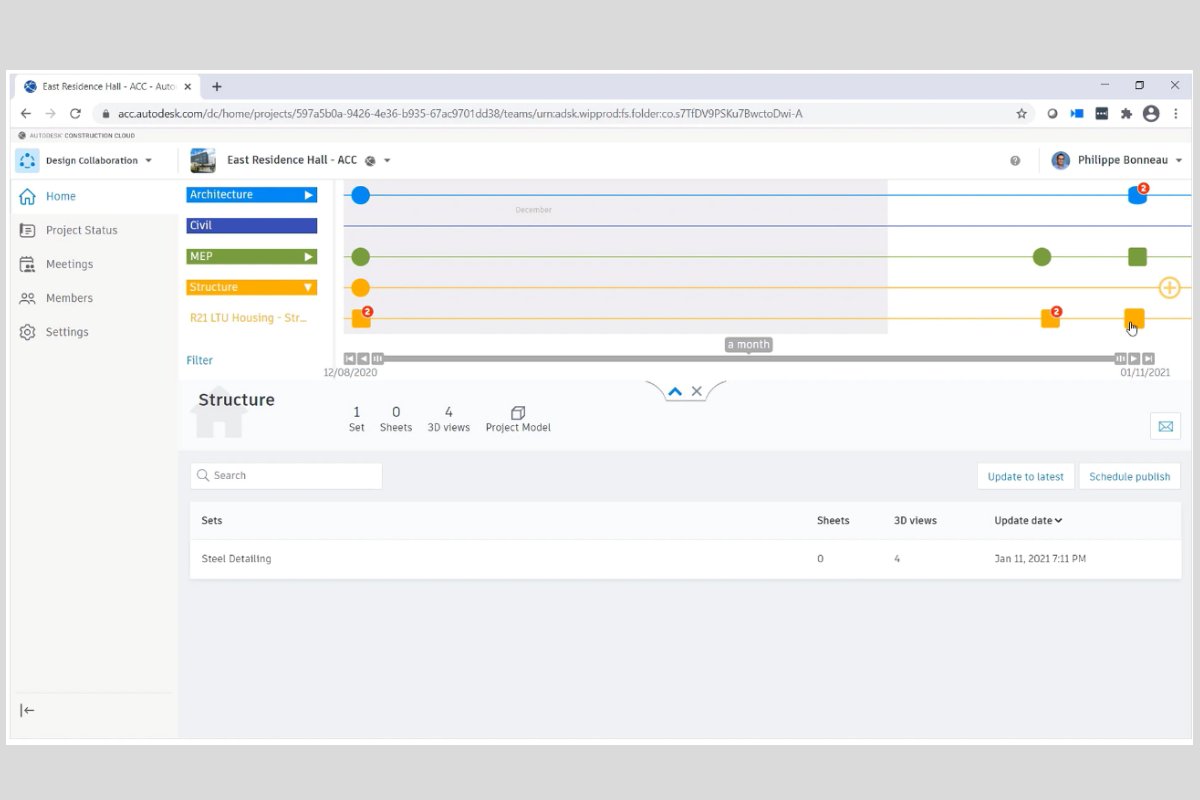
Task: Collapse the sidebar with the arrow icon
Action: tap(28, 710)
